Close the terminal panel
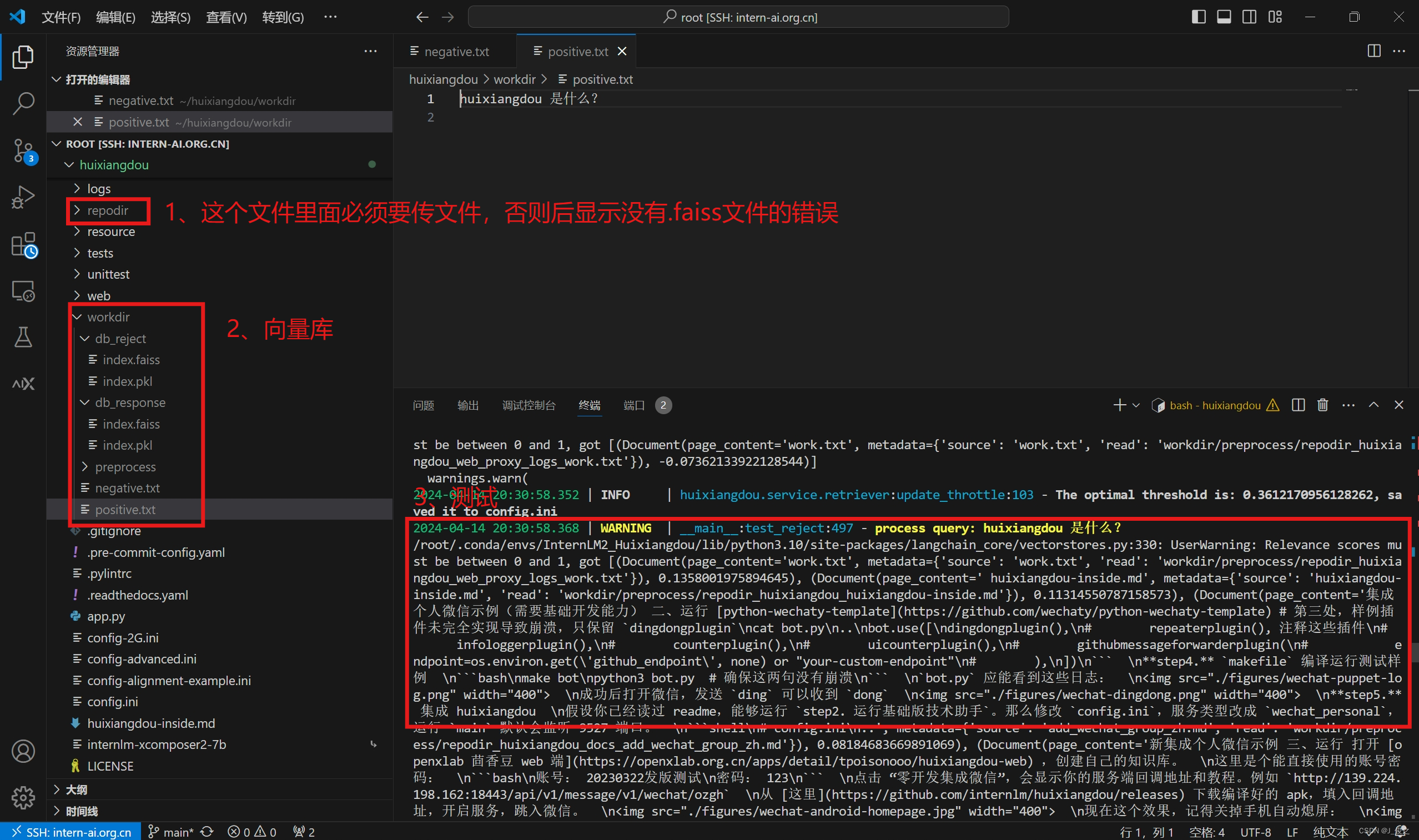1419x840 pixels. click(1398, 405)
